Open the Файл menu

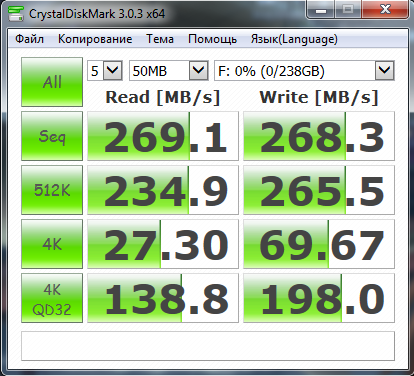tap(29, 39)
